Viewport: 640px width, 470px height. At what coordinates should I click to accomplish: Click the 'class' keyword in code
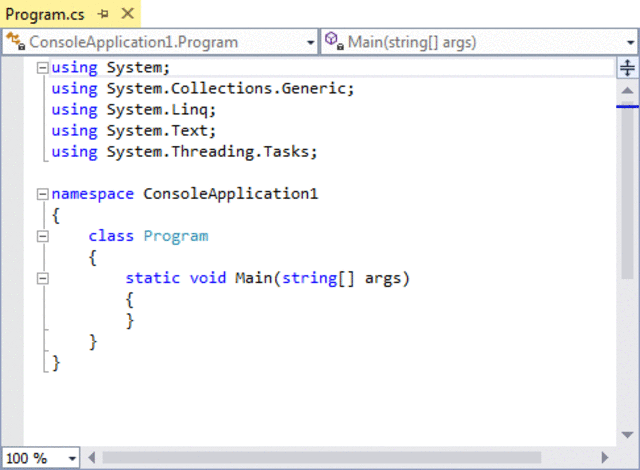pos(111,236)
